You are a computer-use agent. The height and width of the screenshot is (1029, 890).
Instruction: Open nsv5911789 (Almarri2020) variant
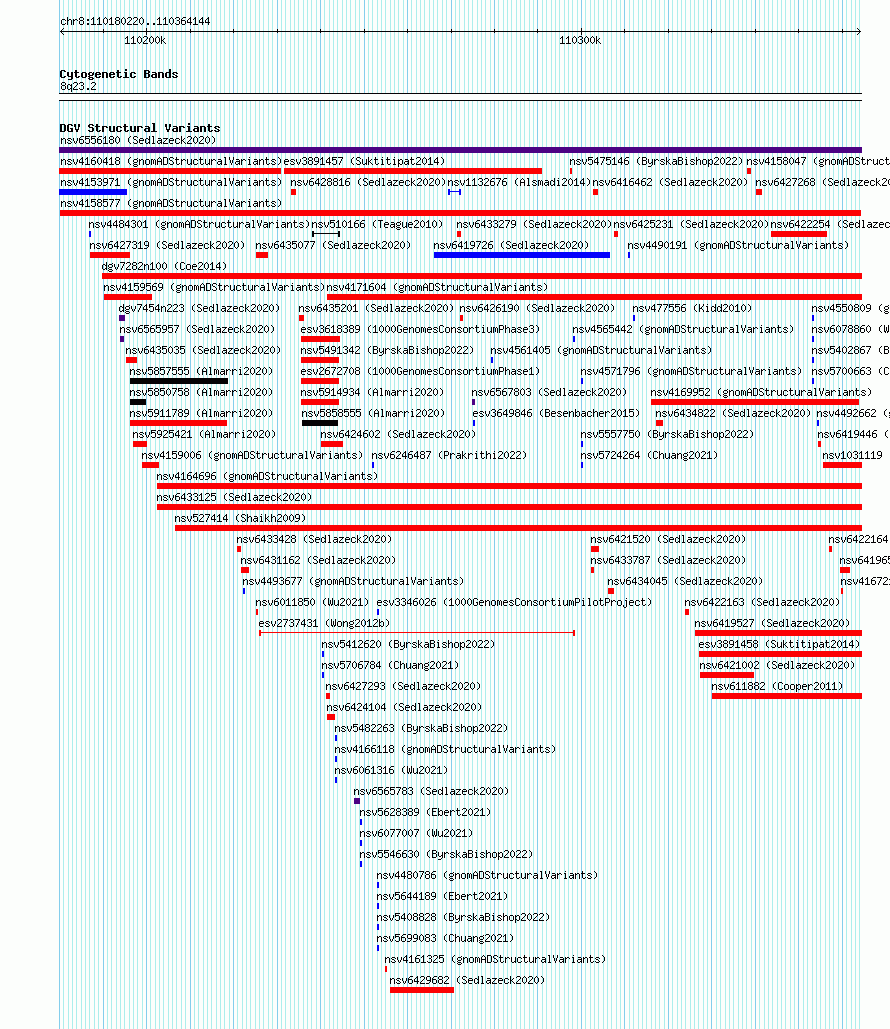[x=201, y=413]
